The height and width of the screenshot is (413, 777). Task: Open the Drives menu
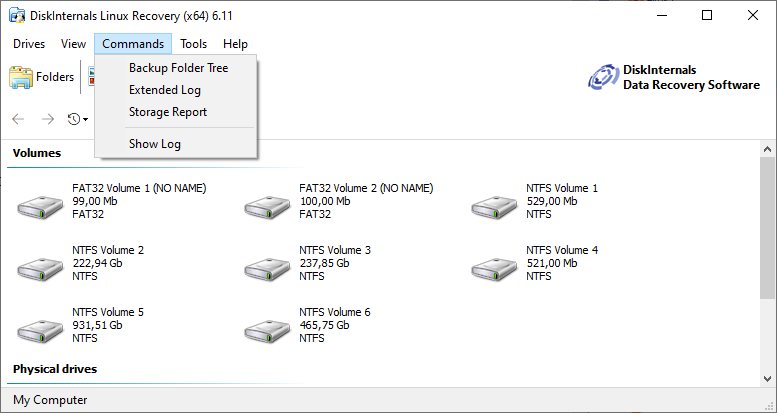click(x=29, y=44)
